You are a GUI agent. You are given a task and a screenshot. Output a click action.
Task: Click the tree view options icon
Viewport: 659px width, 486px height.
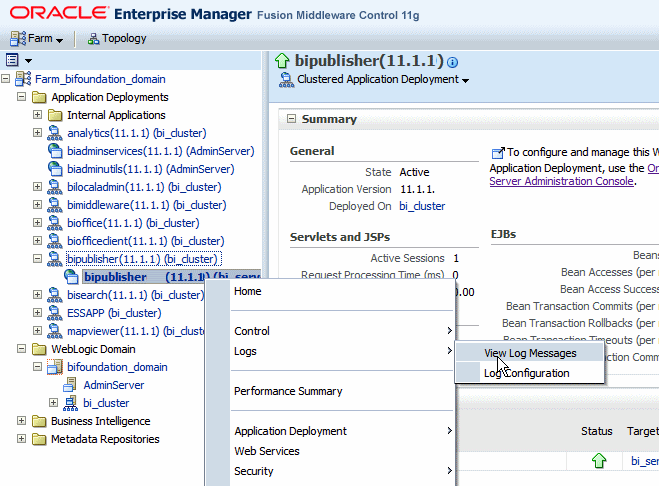point(12,60)
